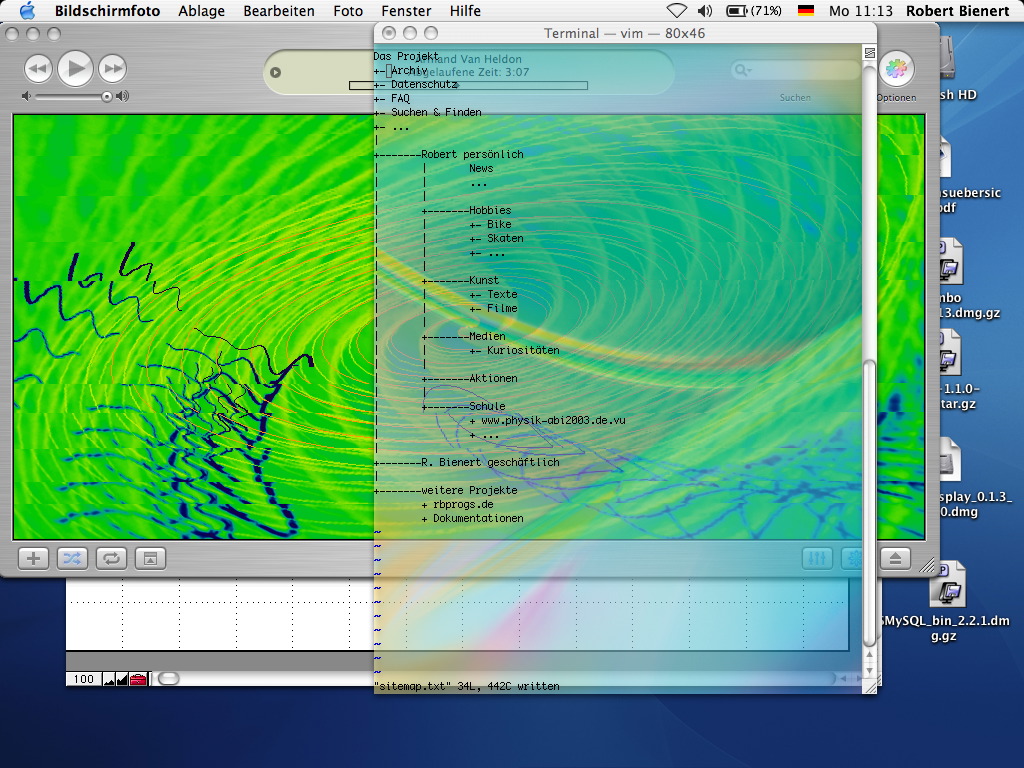Open the iTunes search magnifier dropdown

tap(743, 69)
